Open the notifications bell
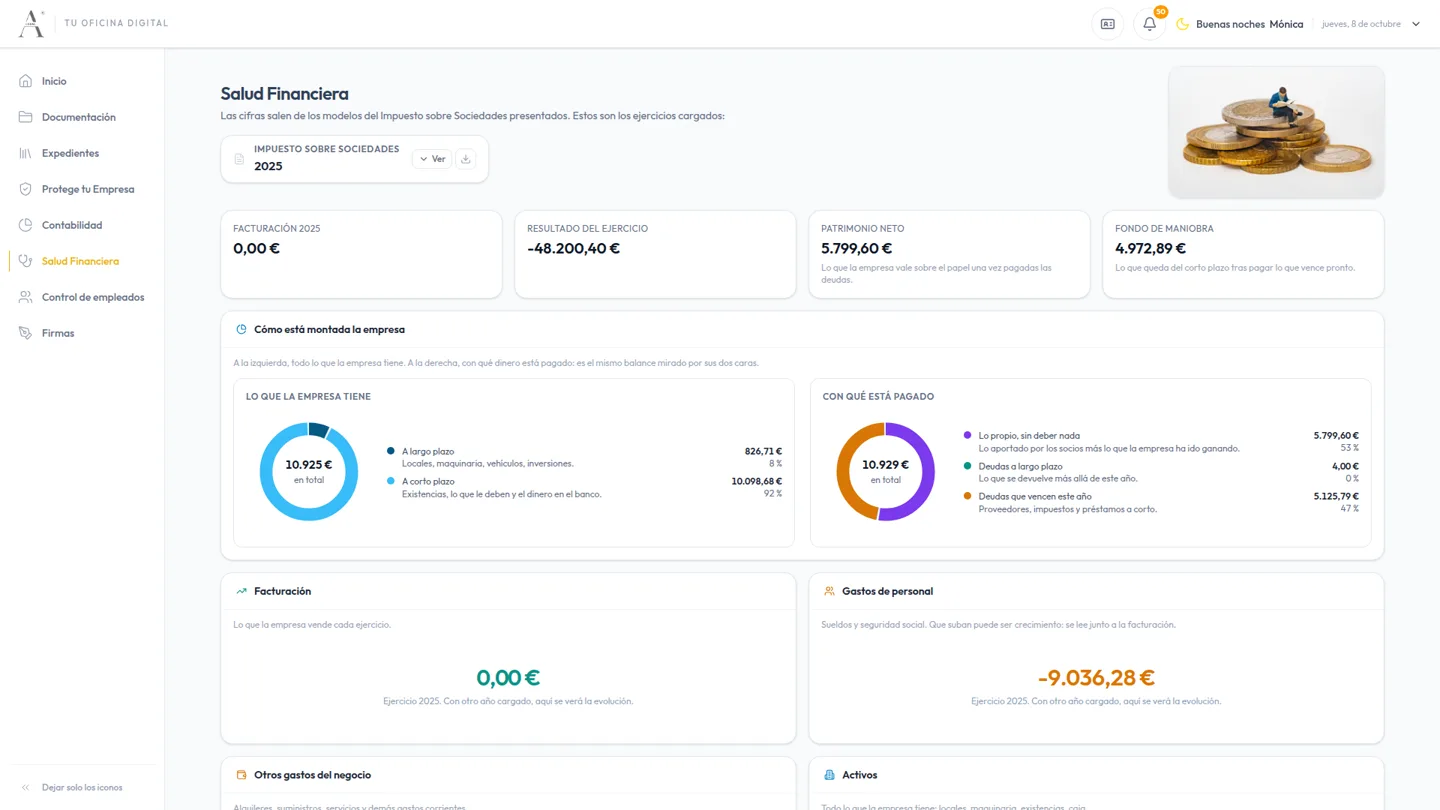1440x810 pixels. (1149, 24)
